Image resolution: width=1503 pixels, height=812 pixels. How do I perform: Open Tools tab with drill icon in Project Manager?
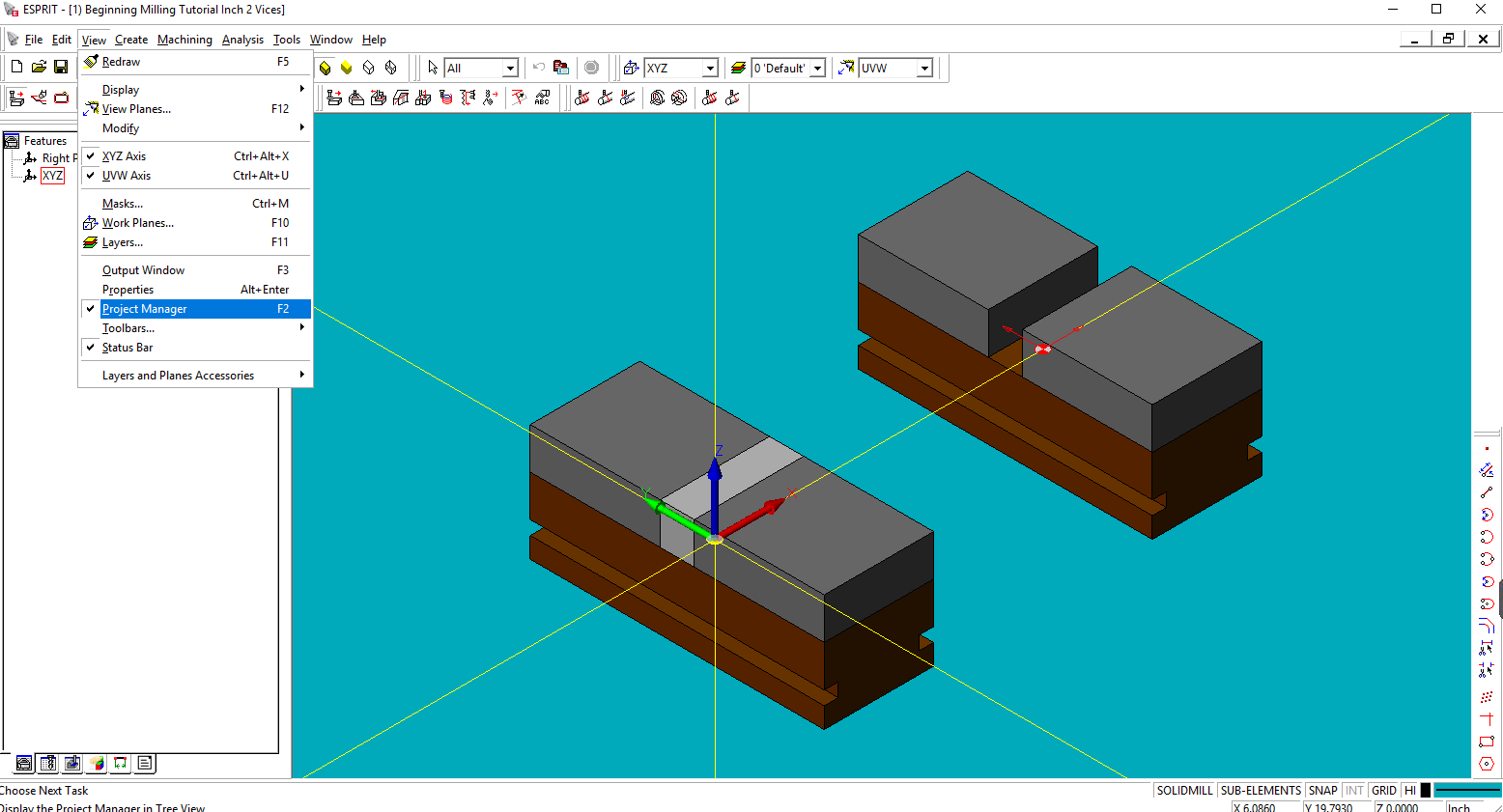click(x=48, y=764)
